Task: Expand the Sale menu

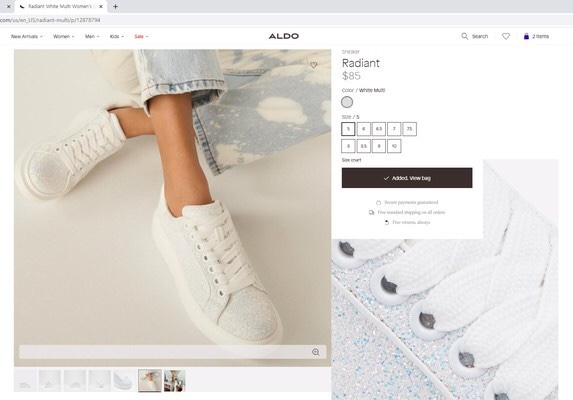Action: point(141,37)
